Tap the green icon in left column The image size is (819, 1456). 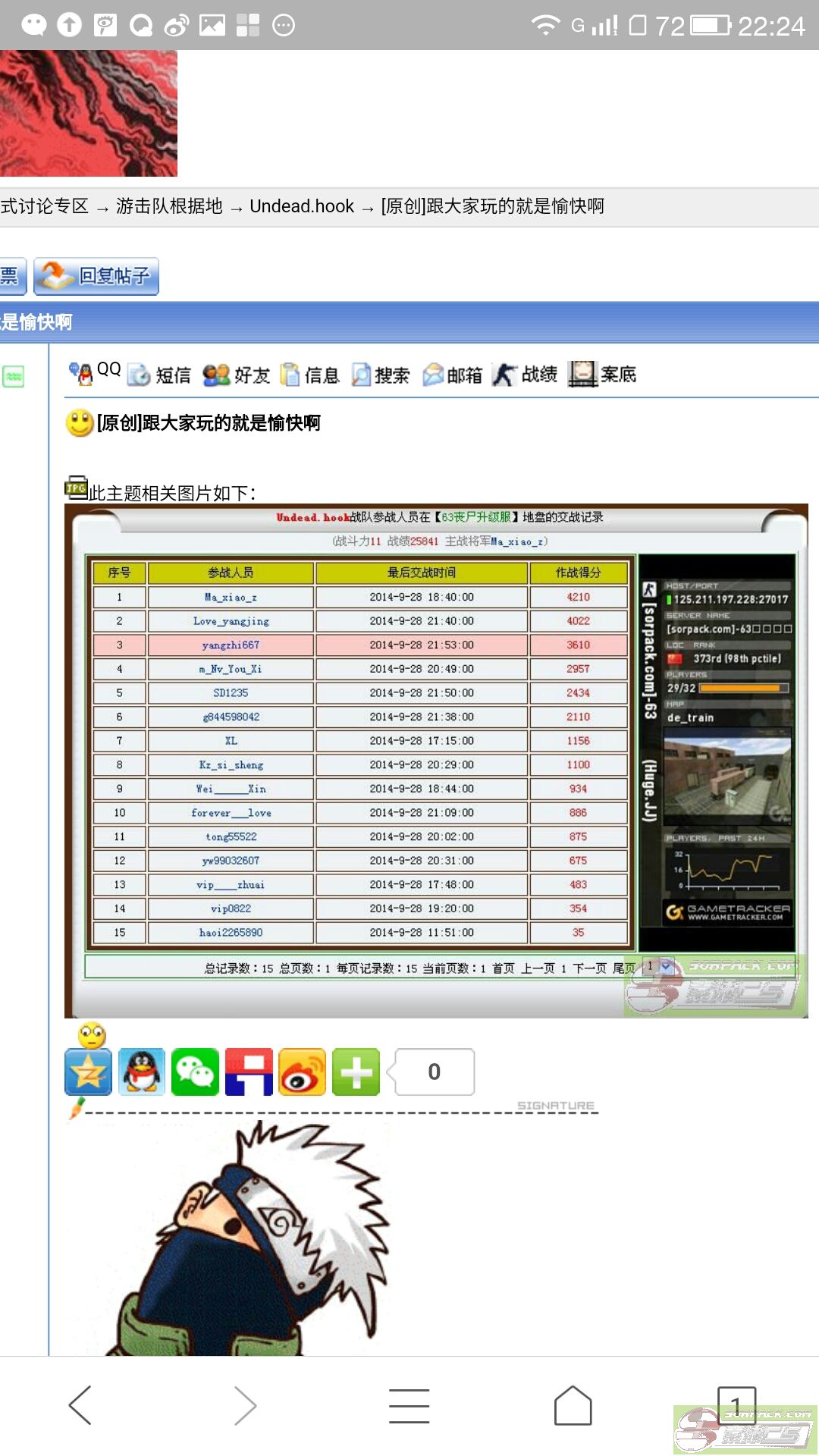point(13,376)
